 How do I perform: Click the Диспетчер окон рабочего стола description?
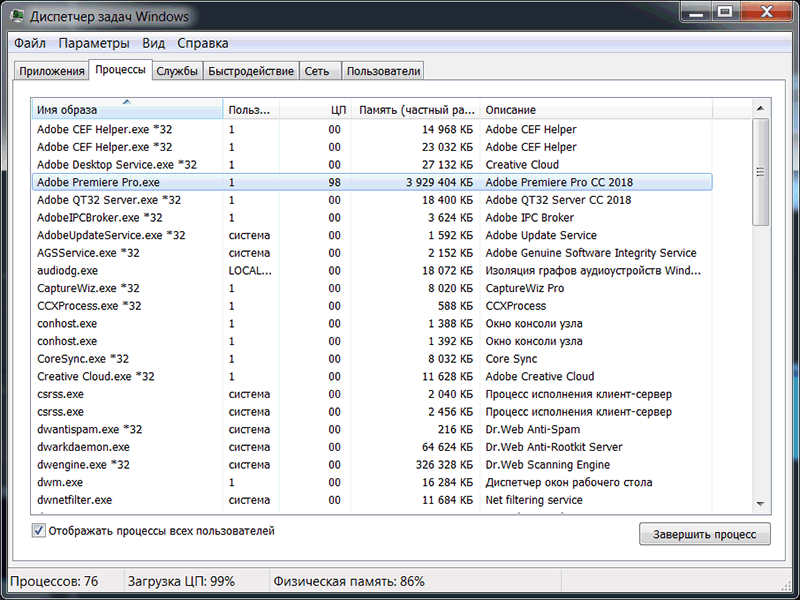568,482
